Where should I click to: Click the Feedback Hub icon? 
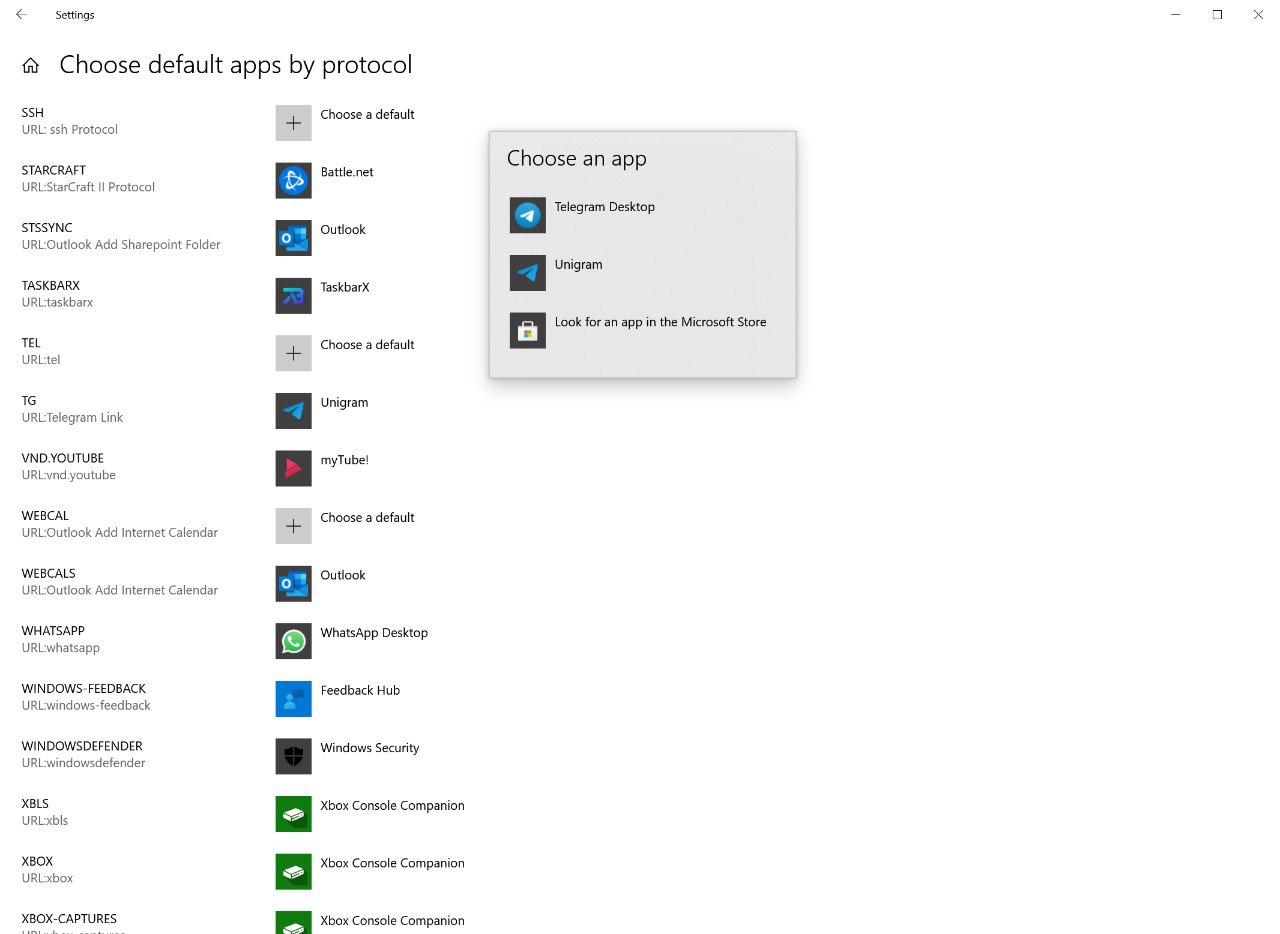click(293, 699)
